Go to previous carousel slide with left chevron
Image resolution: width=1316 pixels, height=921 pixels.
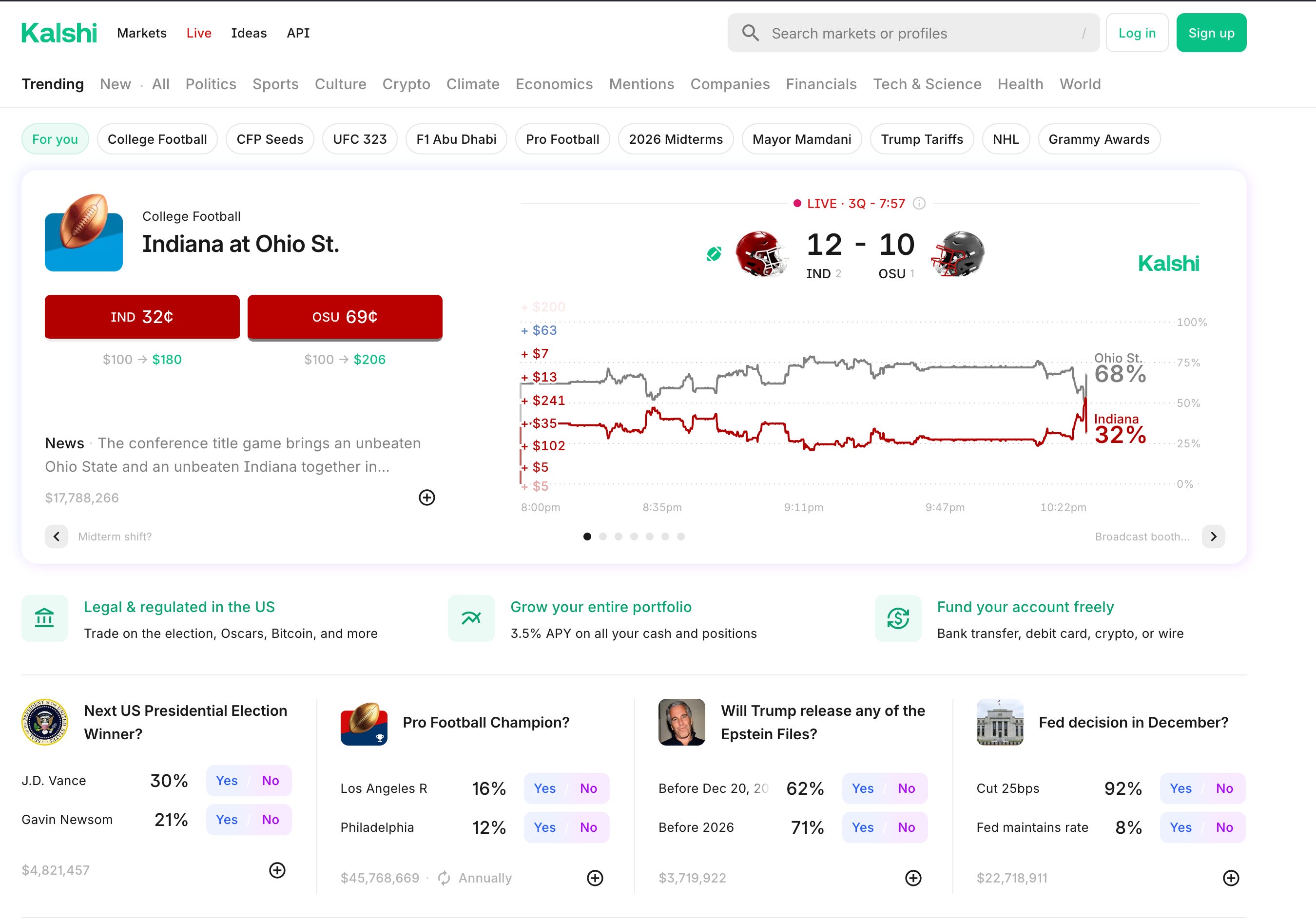[56, 537]
